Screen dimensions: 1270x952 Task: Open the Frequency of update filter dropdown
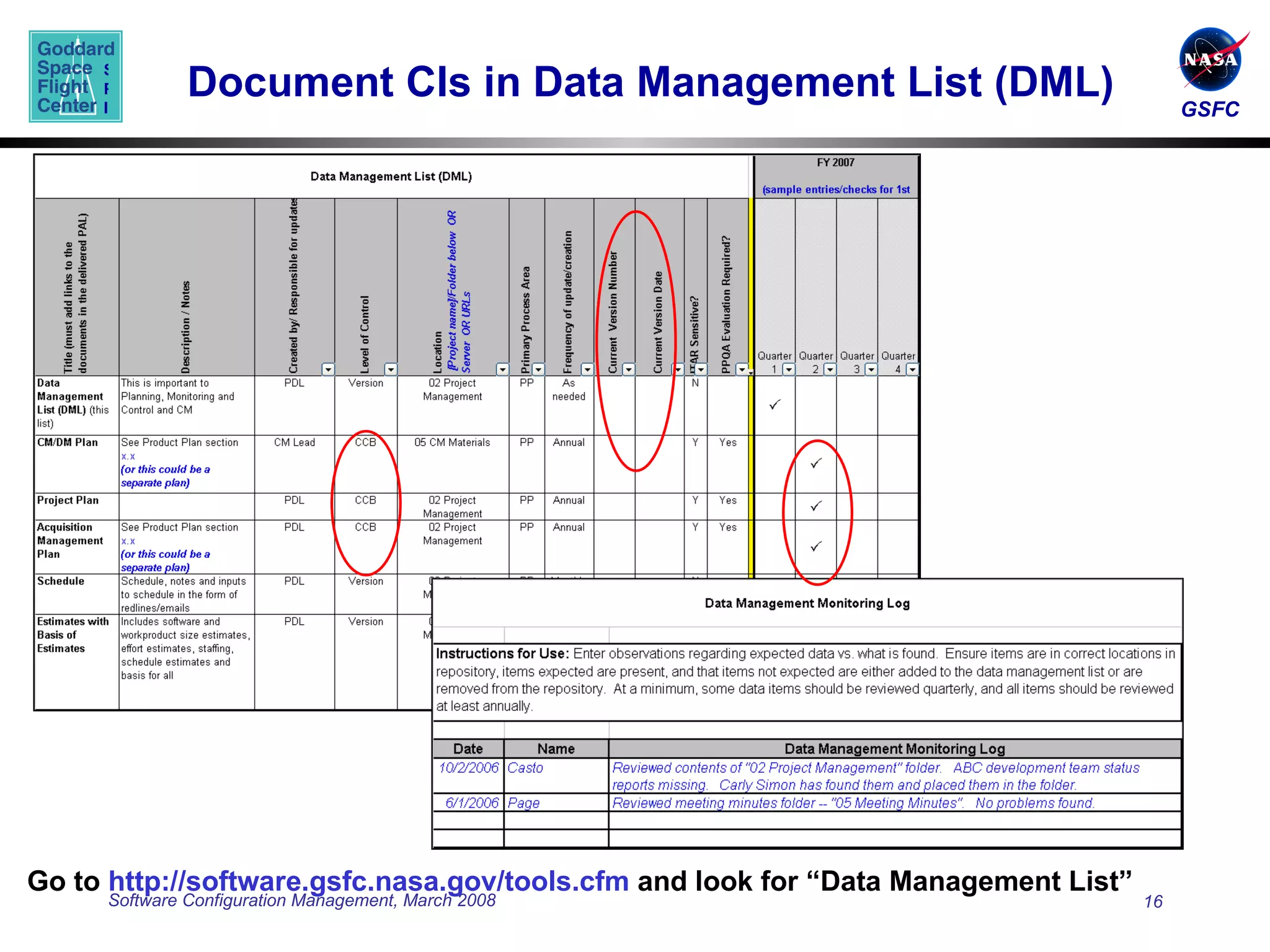coord(587,369)
